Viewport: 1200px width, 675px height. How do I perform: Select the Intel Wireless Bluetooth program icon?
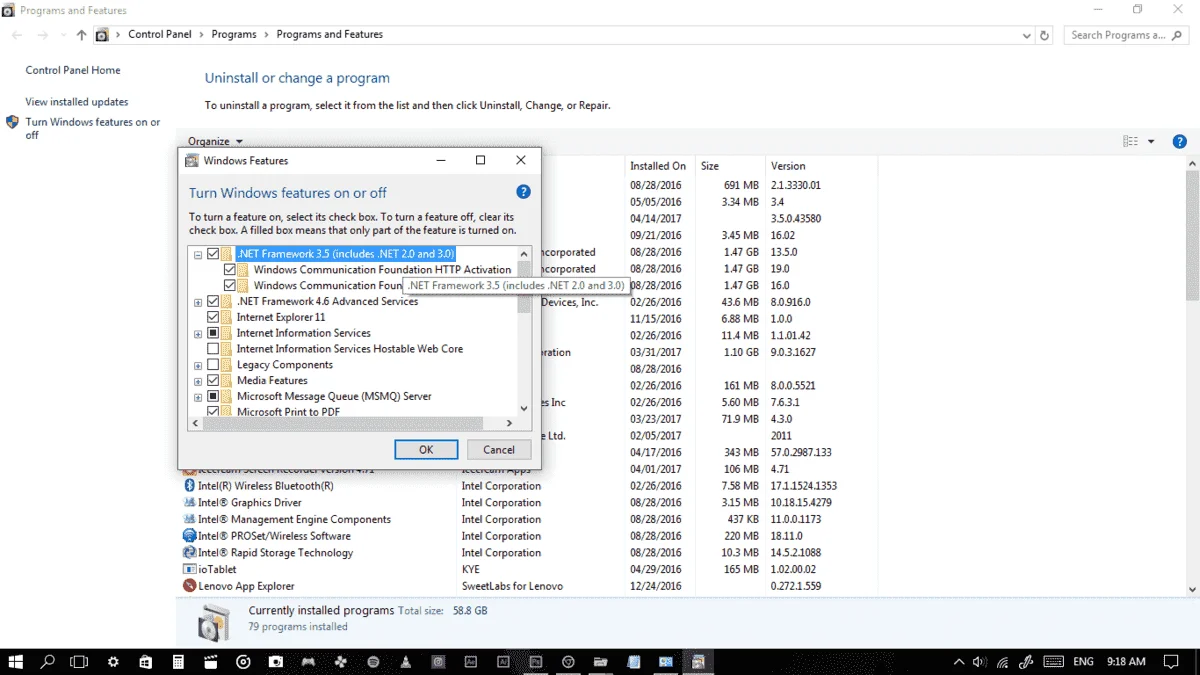click(x=189, y=486)
